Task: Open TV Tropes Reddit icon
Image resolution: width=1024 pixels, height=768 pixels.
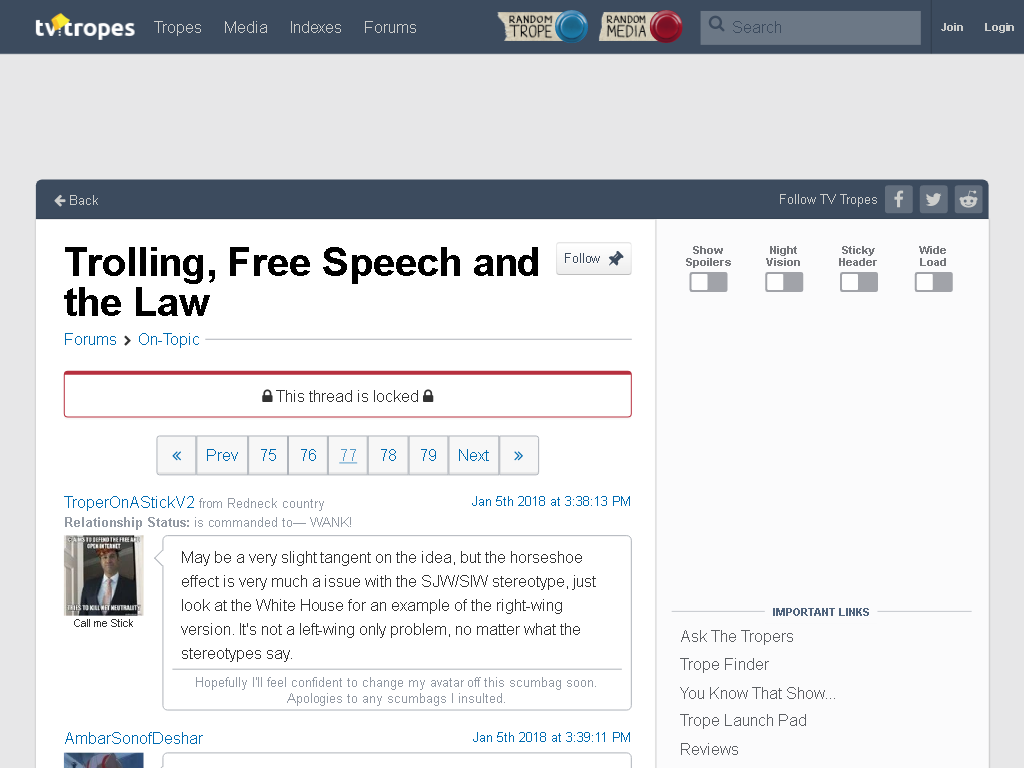Action: click(x=968, y=199)
